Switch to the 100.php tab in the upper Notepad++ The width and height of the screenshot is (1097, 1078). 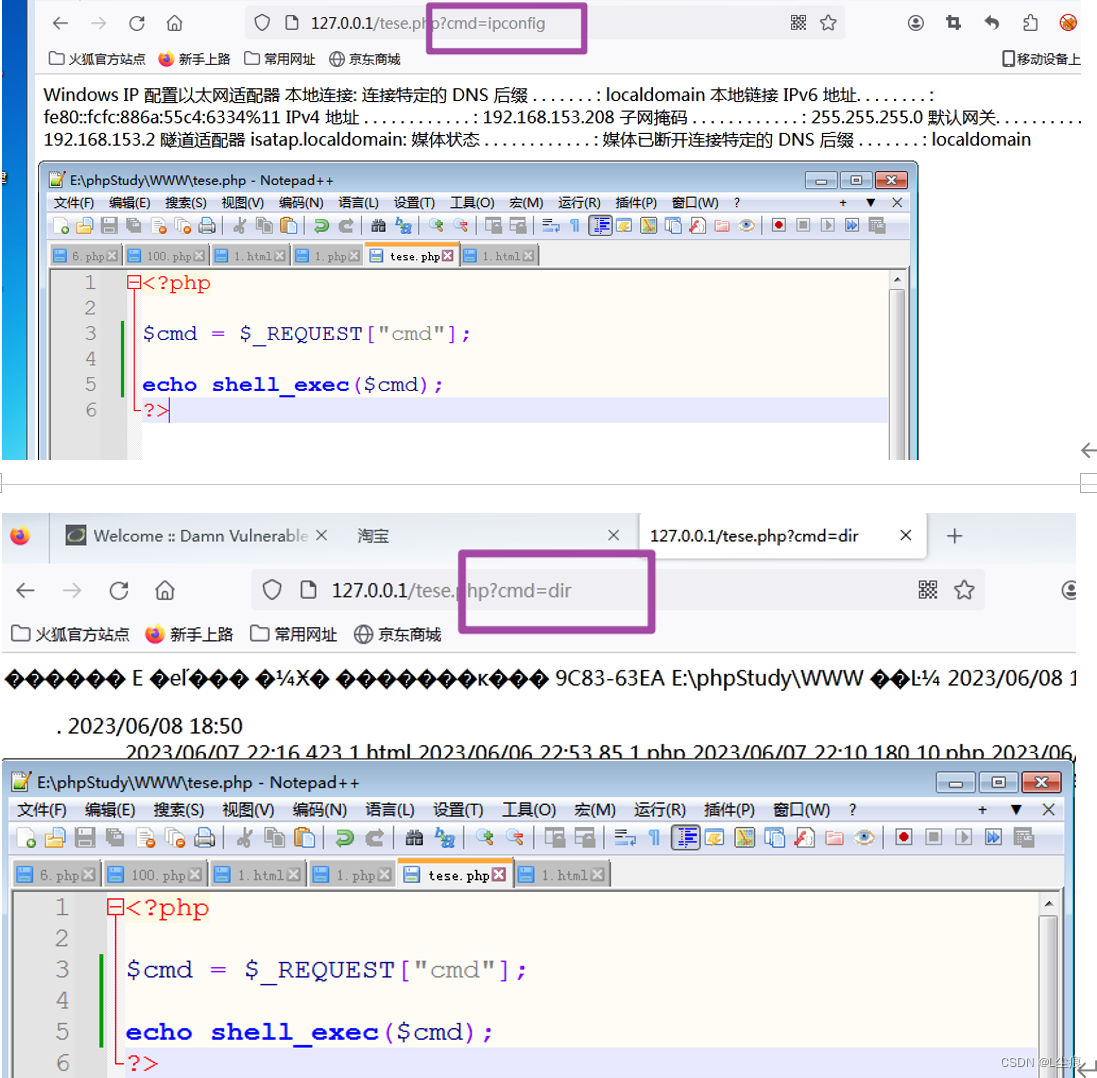pos(166,256)
